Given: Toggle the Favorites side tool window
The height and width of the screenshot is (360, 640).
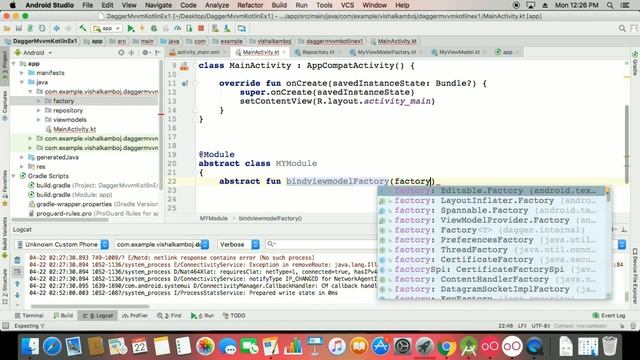Looking at the screenshot, I should [4, 188].
